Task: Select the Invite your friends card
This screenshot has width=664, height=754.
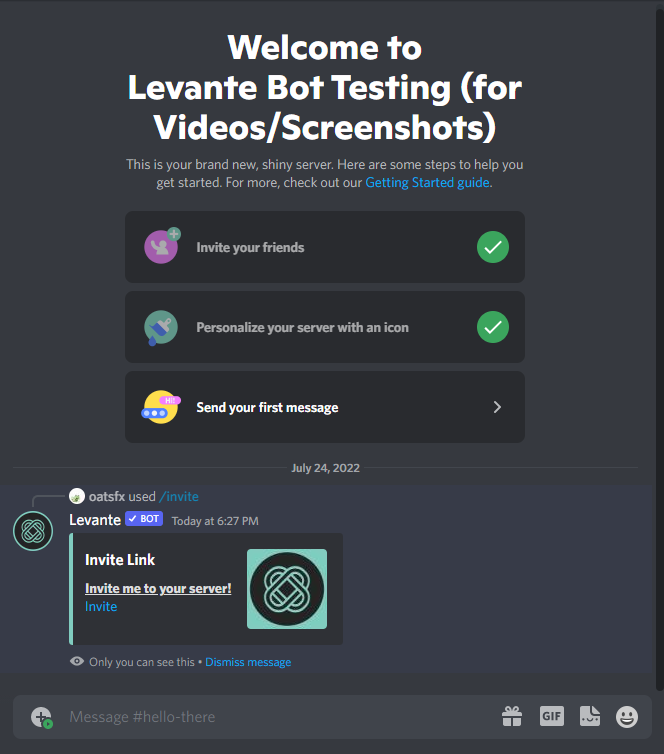Action: 325,247
